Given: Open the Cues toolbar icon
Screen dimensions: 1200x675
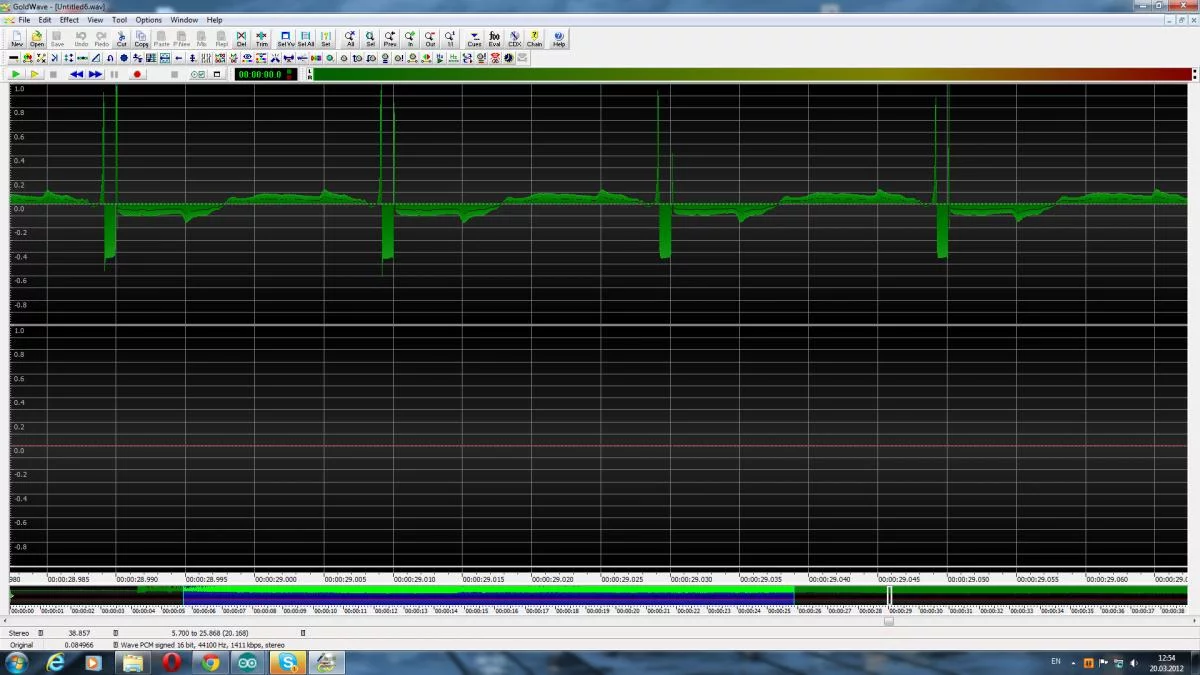Looking at the screenshot, I should 474,39.
